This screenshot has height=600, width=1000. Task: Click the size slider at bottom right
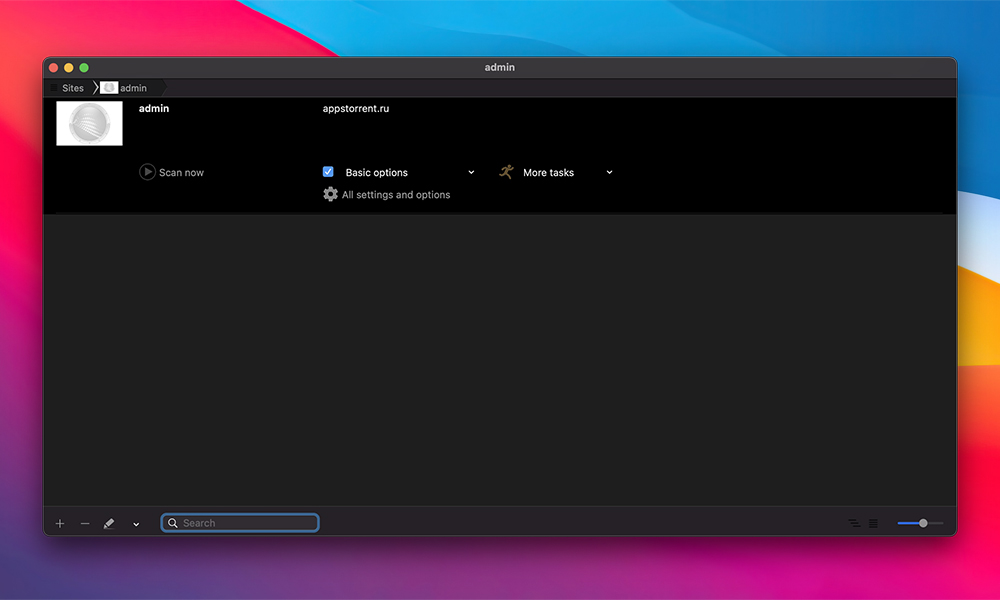920,523
